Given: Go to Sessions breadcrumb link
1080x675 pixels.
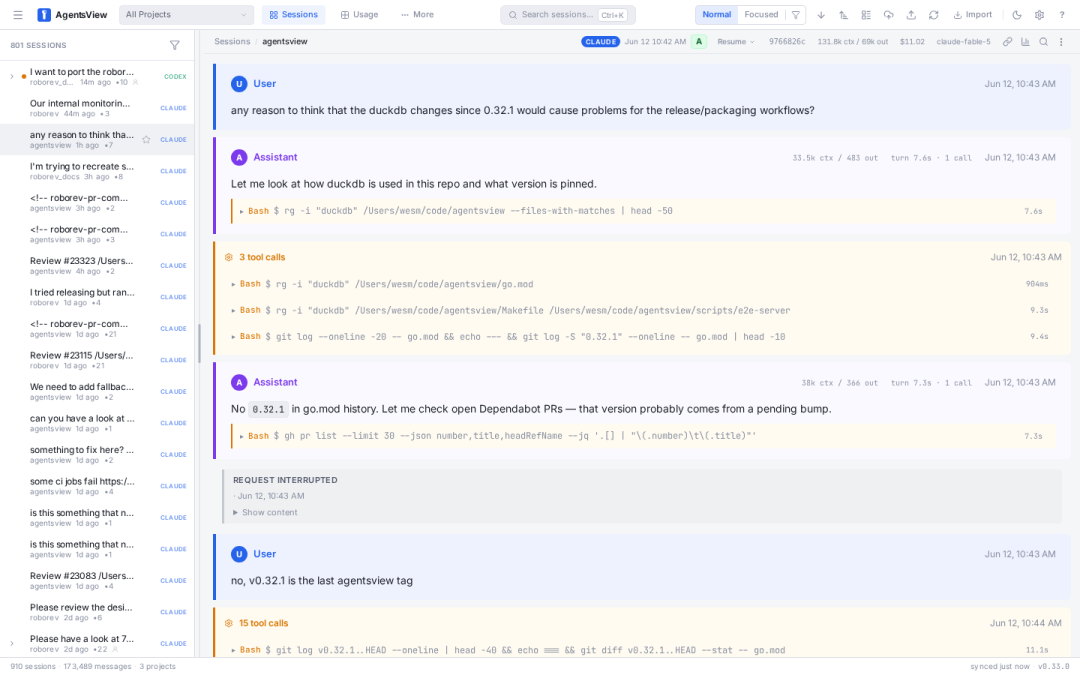Looking at the screenshot, I should (x=232, y=41).
